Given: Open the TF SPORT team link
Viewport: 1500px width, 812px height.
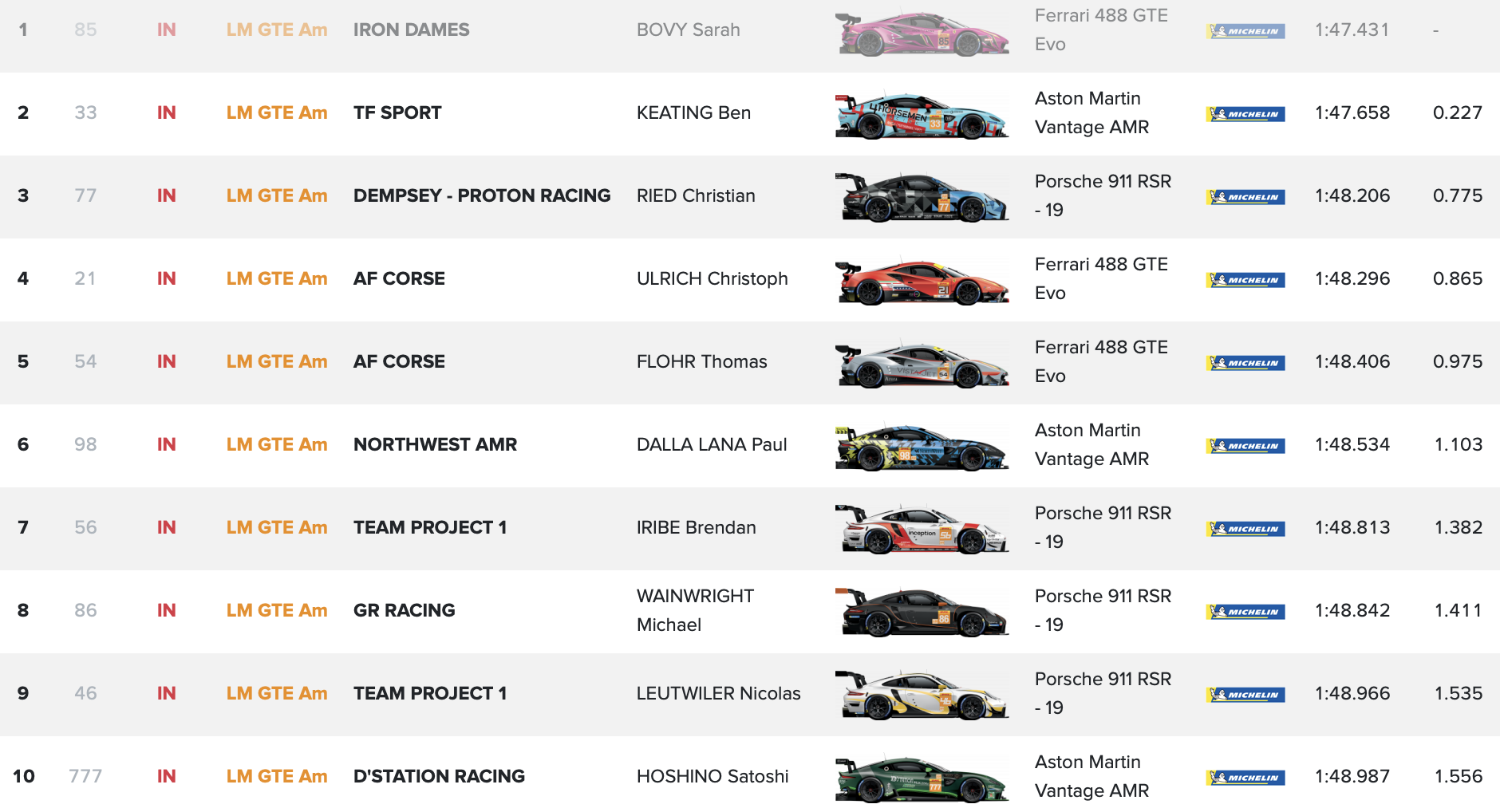Looking at the screenshot, I should click(x=397, y=112).
